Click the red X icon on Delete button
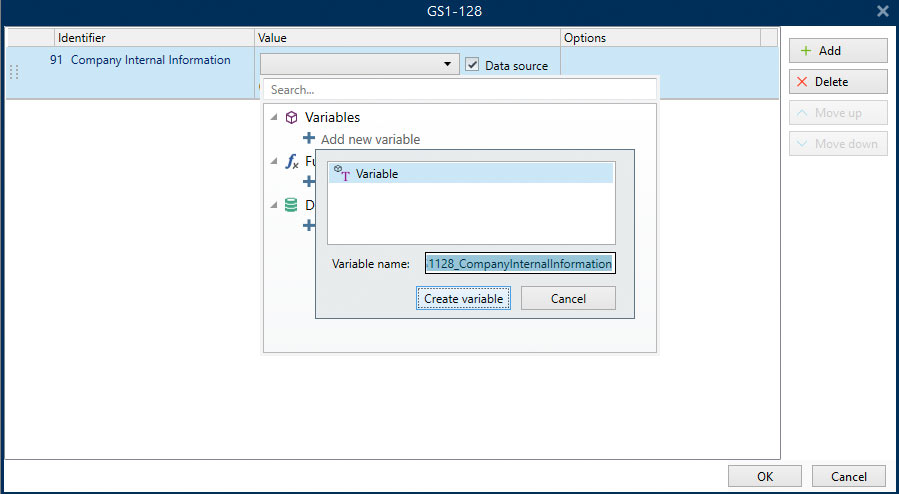Viewport: 899px width, 494px height. point(802,82)
